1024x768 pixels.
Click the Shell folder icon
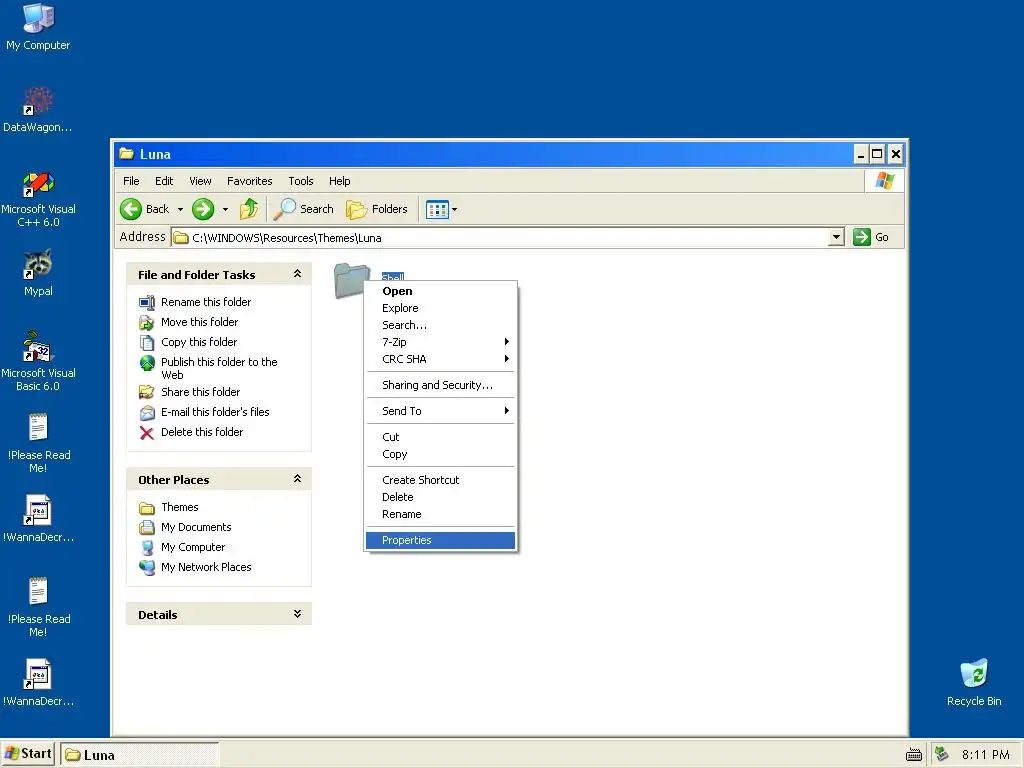coord(351,280)
